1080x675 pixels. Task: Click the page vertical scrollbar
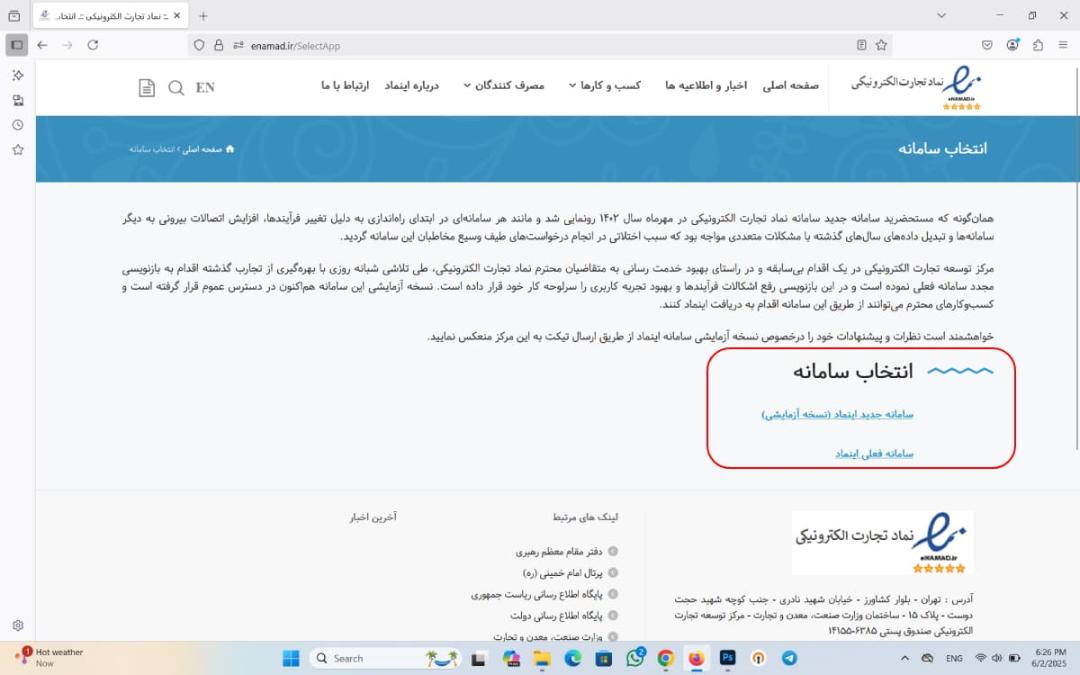[x=1076, y=258]
